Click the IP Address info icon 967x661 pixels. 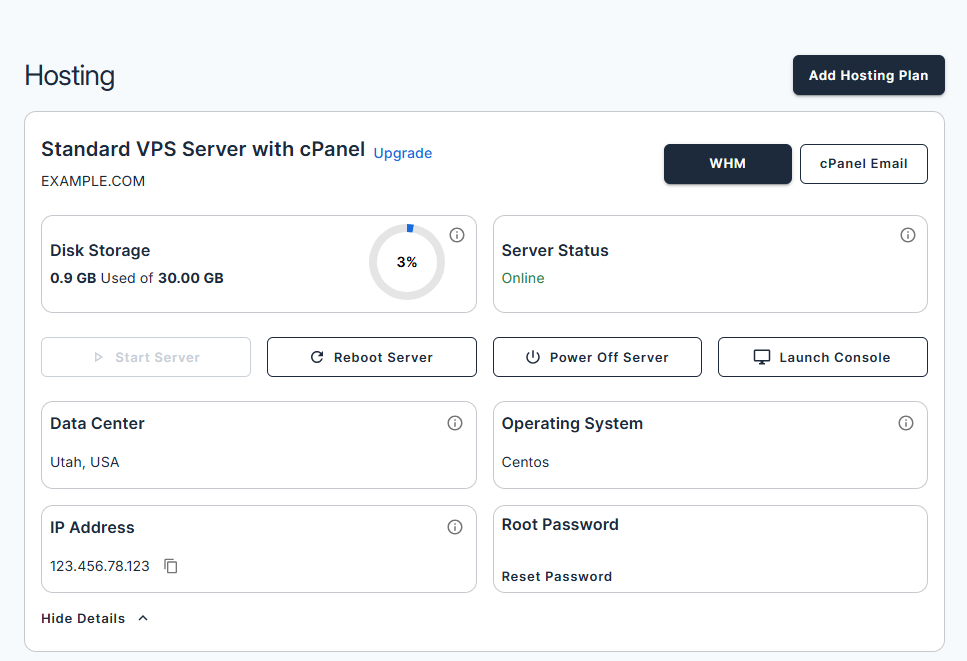coord(455,527)
